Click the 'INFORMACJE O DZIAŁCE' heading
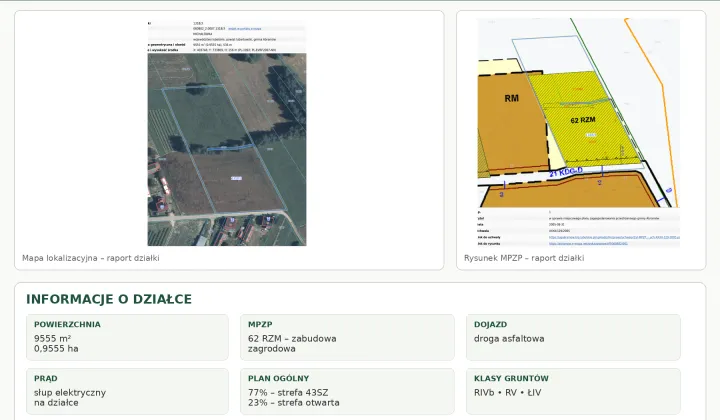Image resolution: width=720 pixels, height=420 pixels. click(109, 299)
